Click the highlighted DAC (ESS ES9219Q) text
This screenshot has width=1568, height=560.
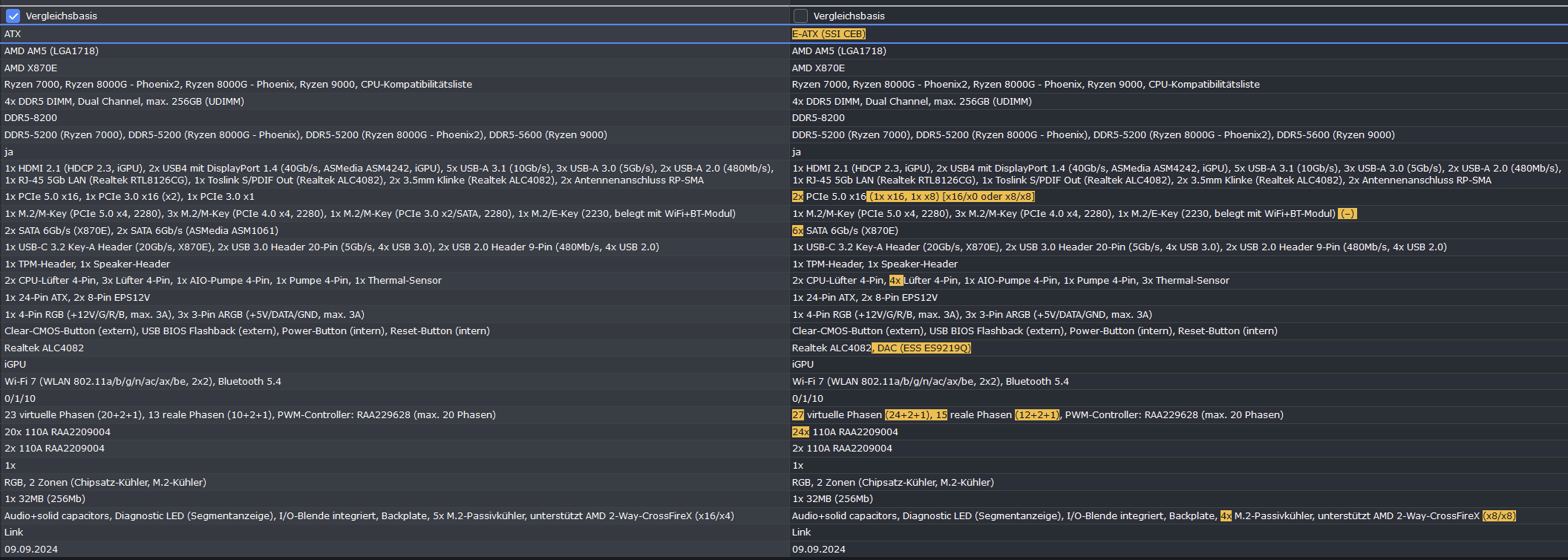click(921, 348)
